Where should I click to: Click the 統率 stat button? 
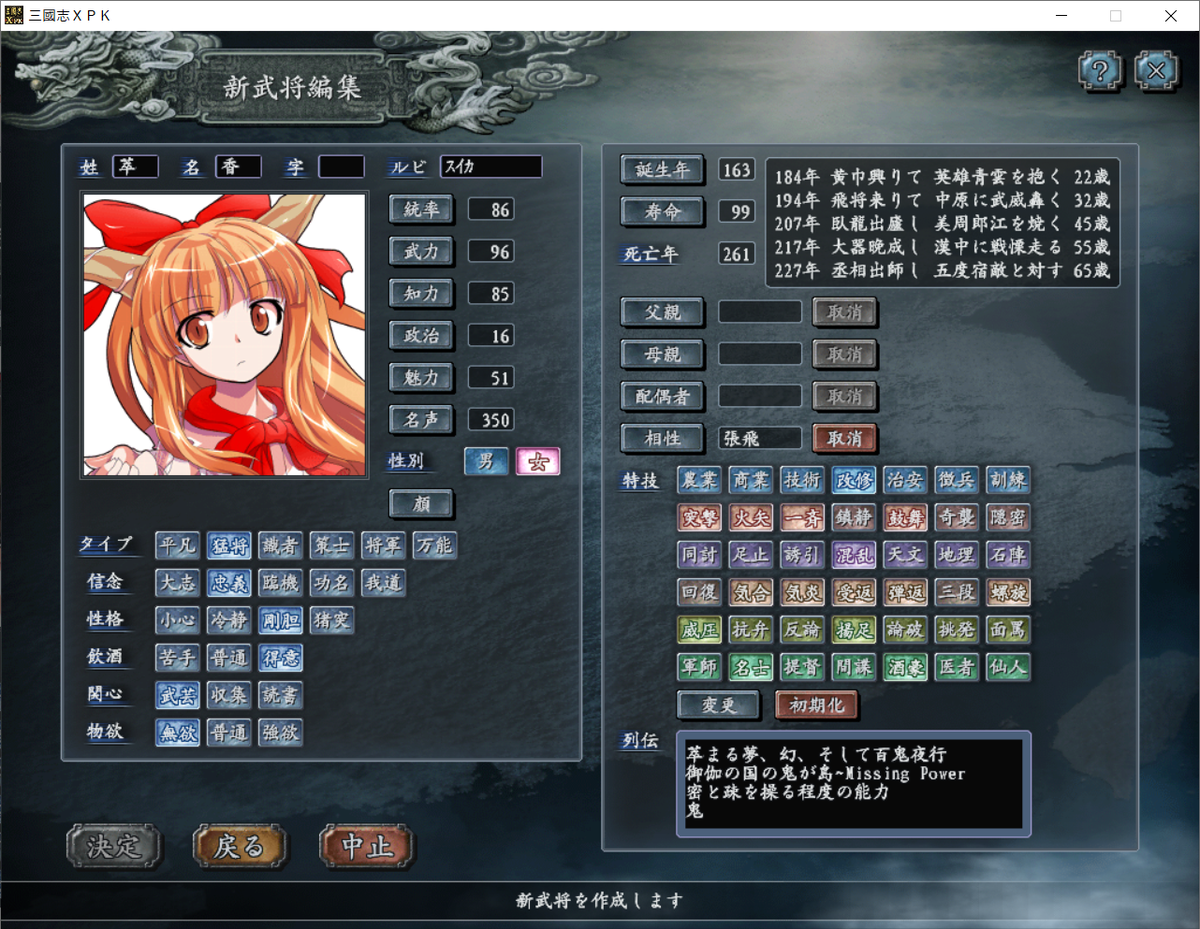tap(421, 209)
